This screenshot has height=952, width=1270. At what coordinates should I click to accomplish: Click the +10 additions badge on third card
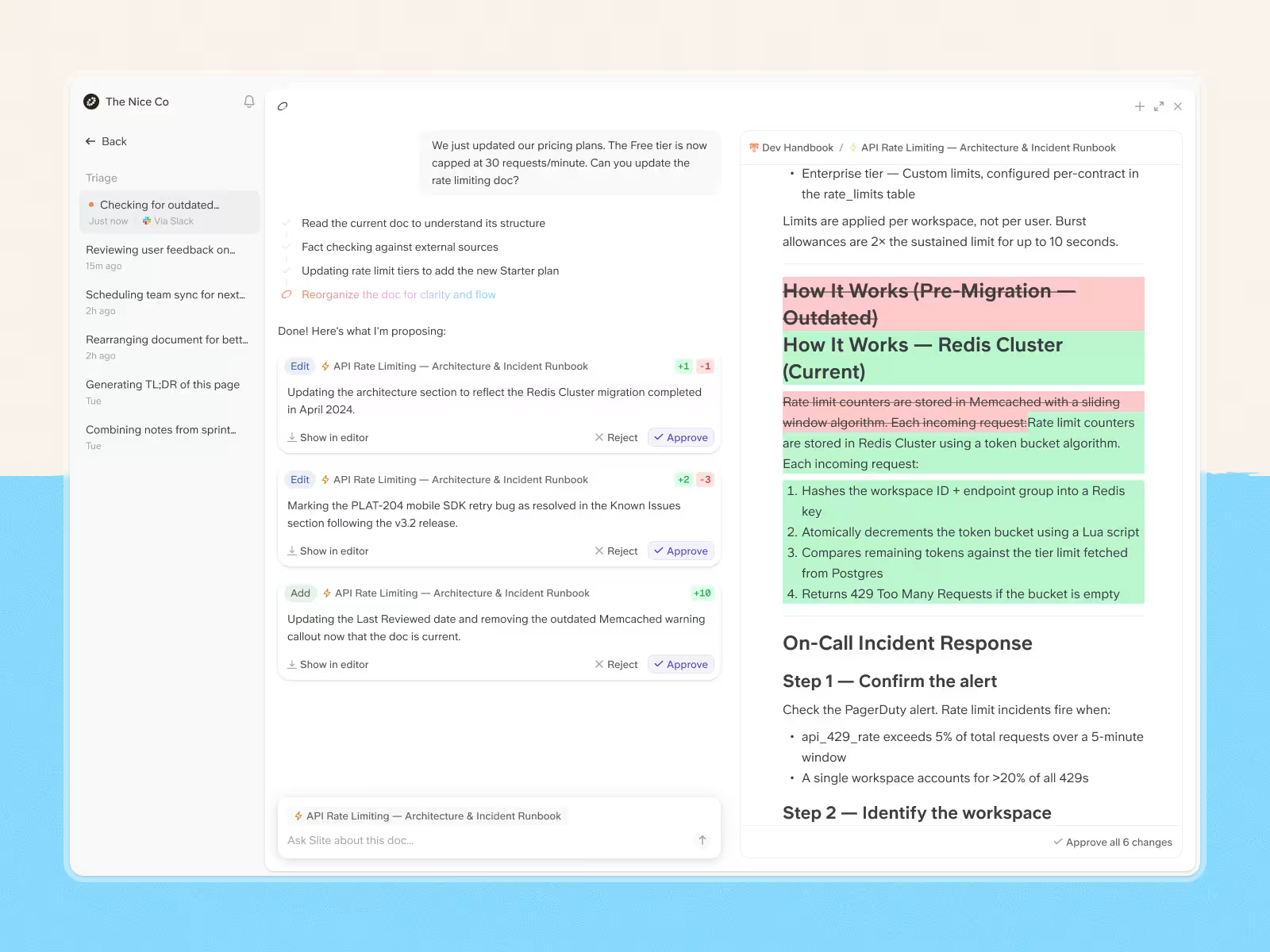coord(702,593)
